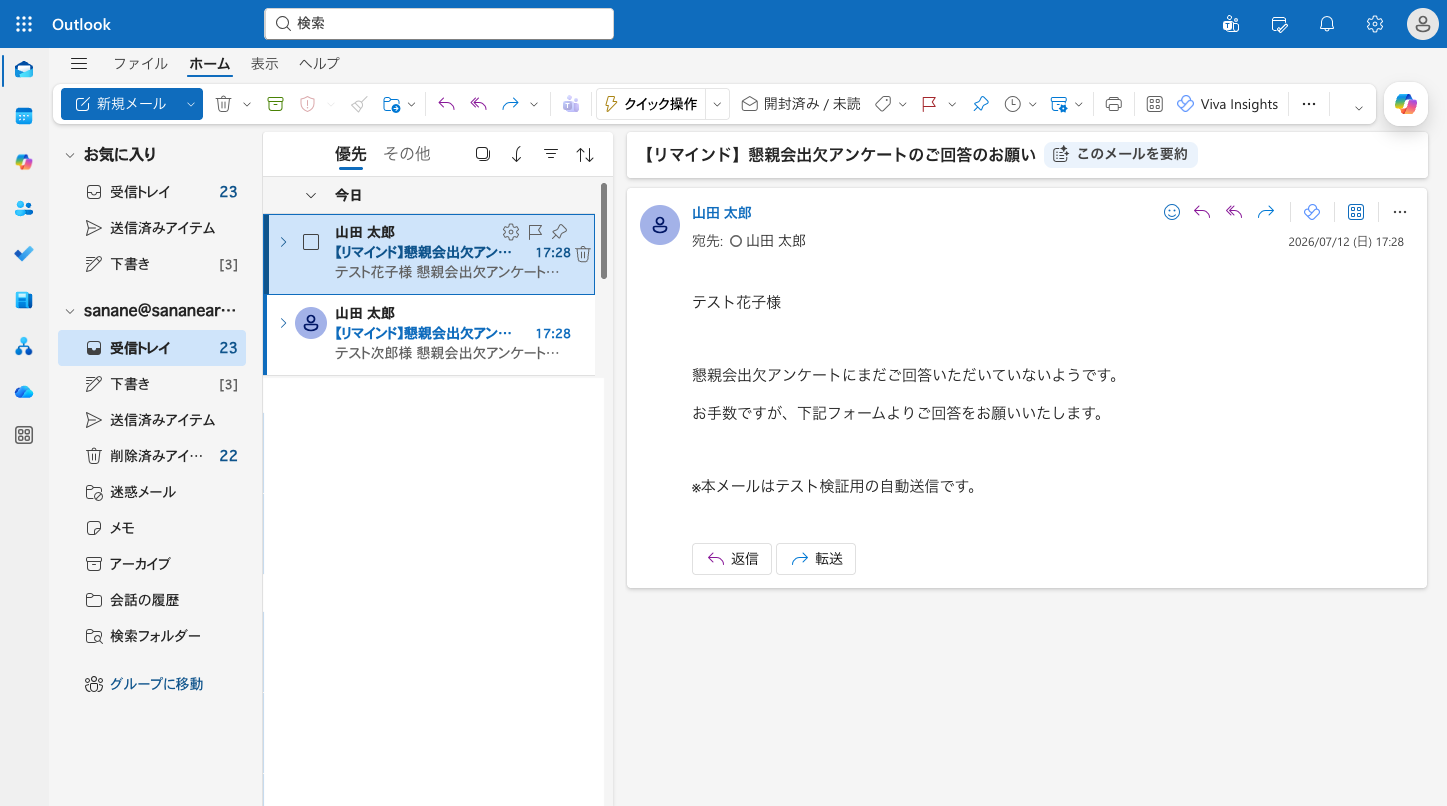Image resolution: width=1447 pixels, height=806 pixels.
Task: Expand the テスト次郎様 conversation chevron
Action: pos(283,323)
